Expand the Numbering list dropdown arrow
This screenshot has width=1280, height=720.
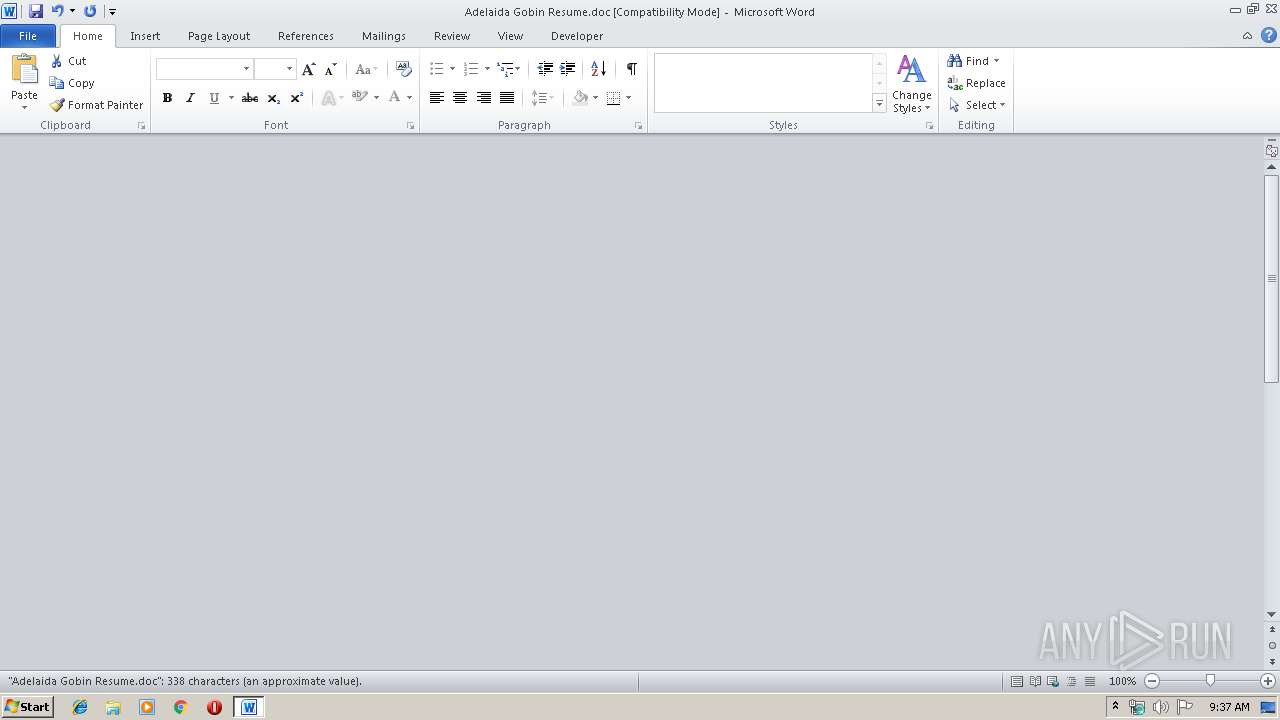[487, 69]
